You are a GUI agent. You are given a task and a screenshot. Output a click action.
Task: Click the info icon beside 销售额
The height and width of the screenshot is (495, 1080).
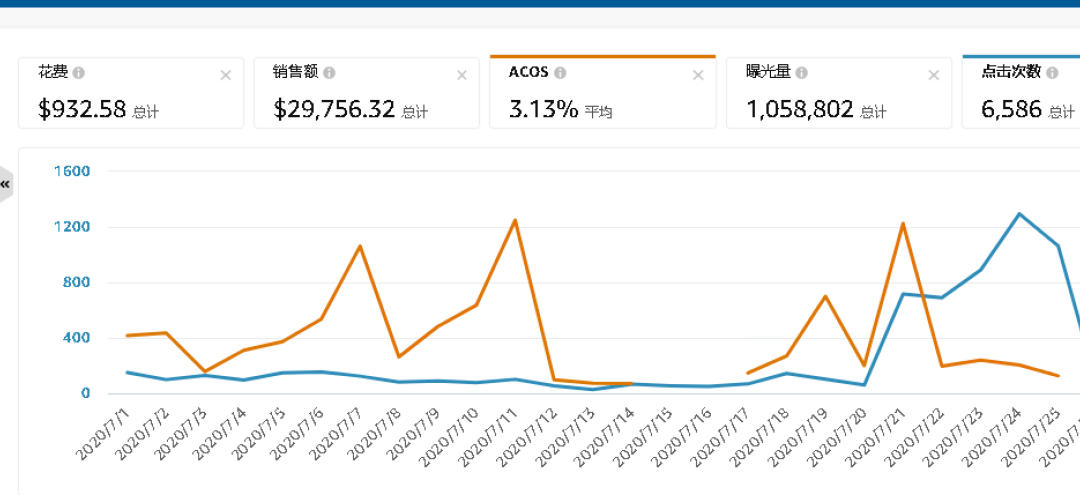(329, 73)
